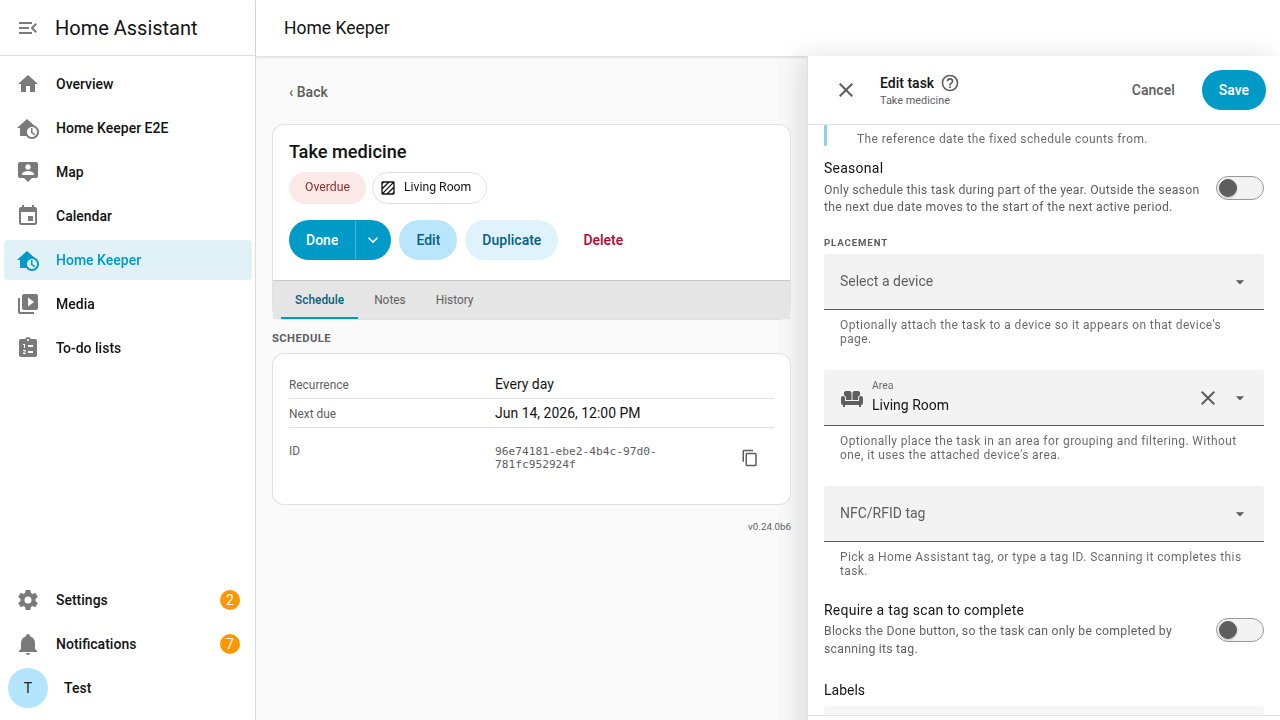The width and height of the screenshot is (1280, 720).
Task: Click the Take medicine task heading
Action: [348, 152]
